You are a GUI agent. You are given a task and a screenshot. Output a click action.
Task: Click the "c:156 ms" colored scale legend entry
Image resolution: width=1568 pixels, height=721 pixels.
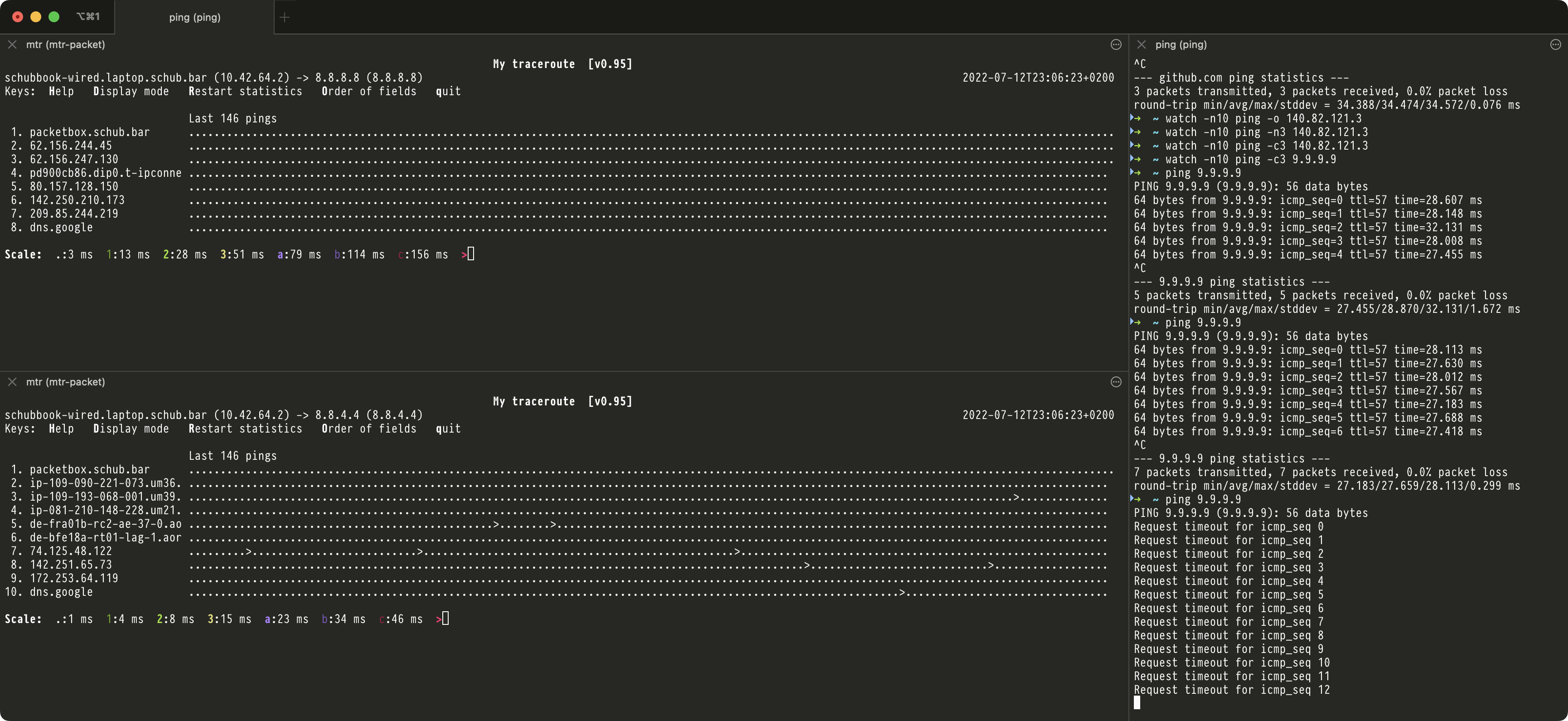(423, 254)
